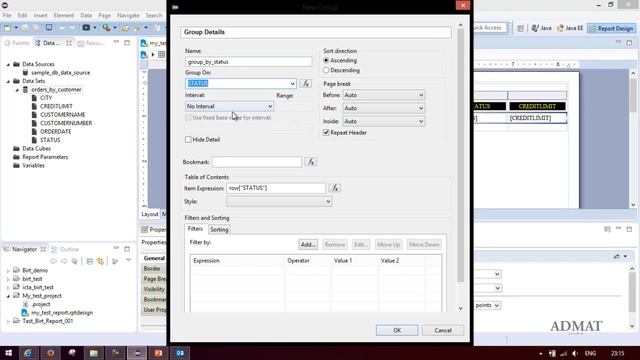Switch to Java EE perspective
The height and width of the screenshot is (360, 640).
point(570,28)
